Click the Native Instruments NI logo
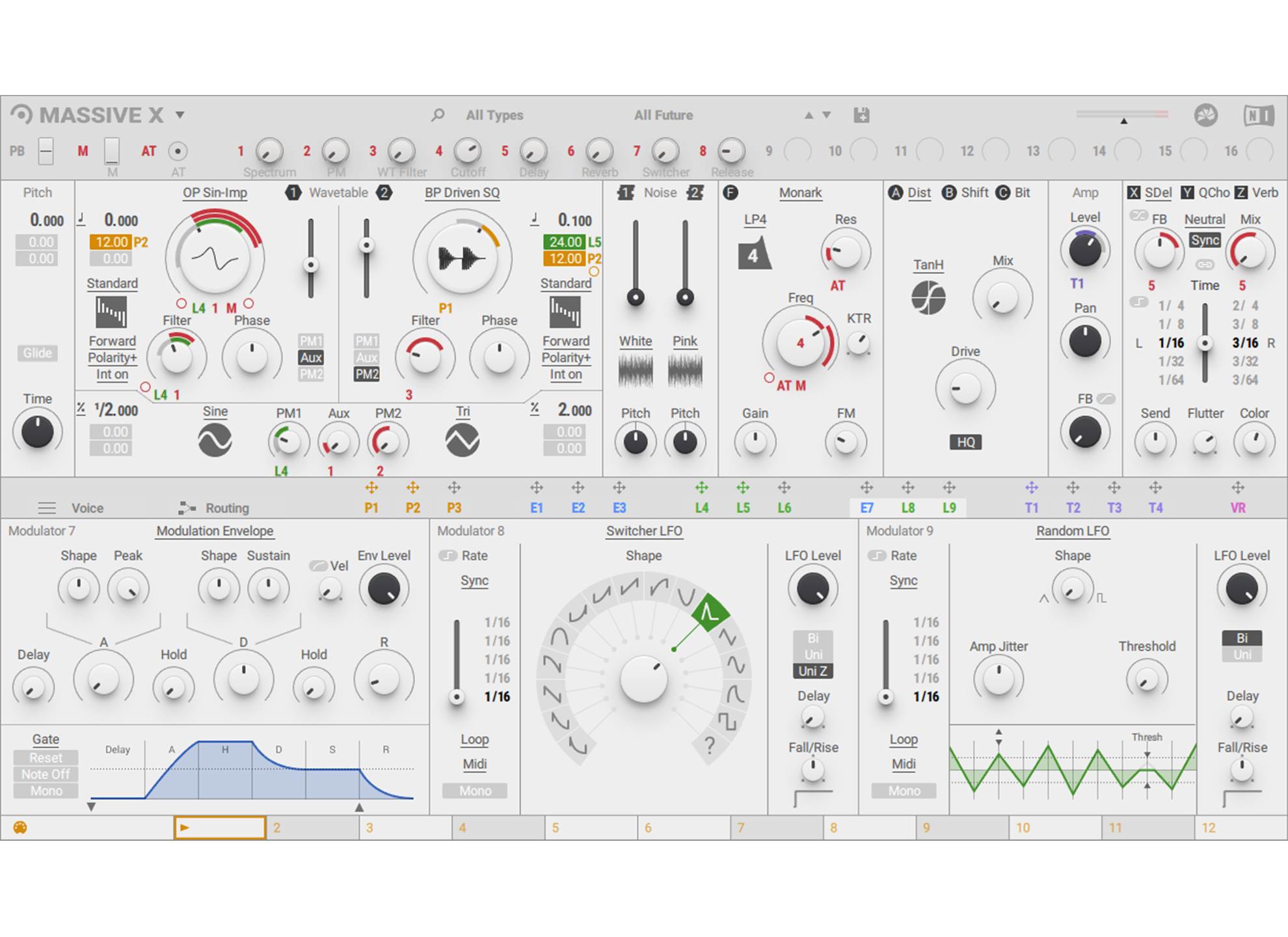The width and height of the screenshot is (1288, 937). pos(1259,115)
